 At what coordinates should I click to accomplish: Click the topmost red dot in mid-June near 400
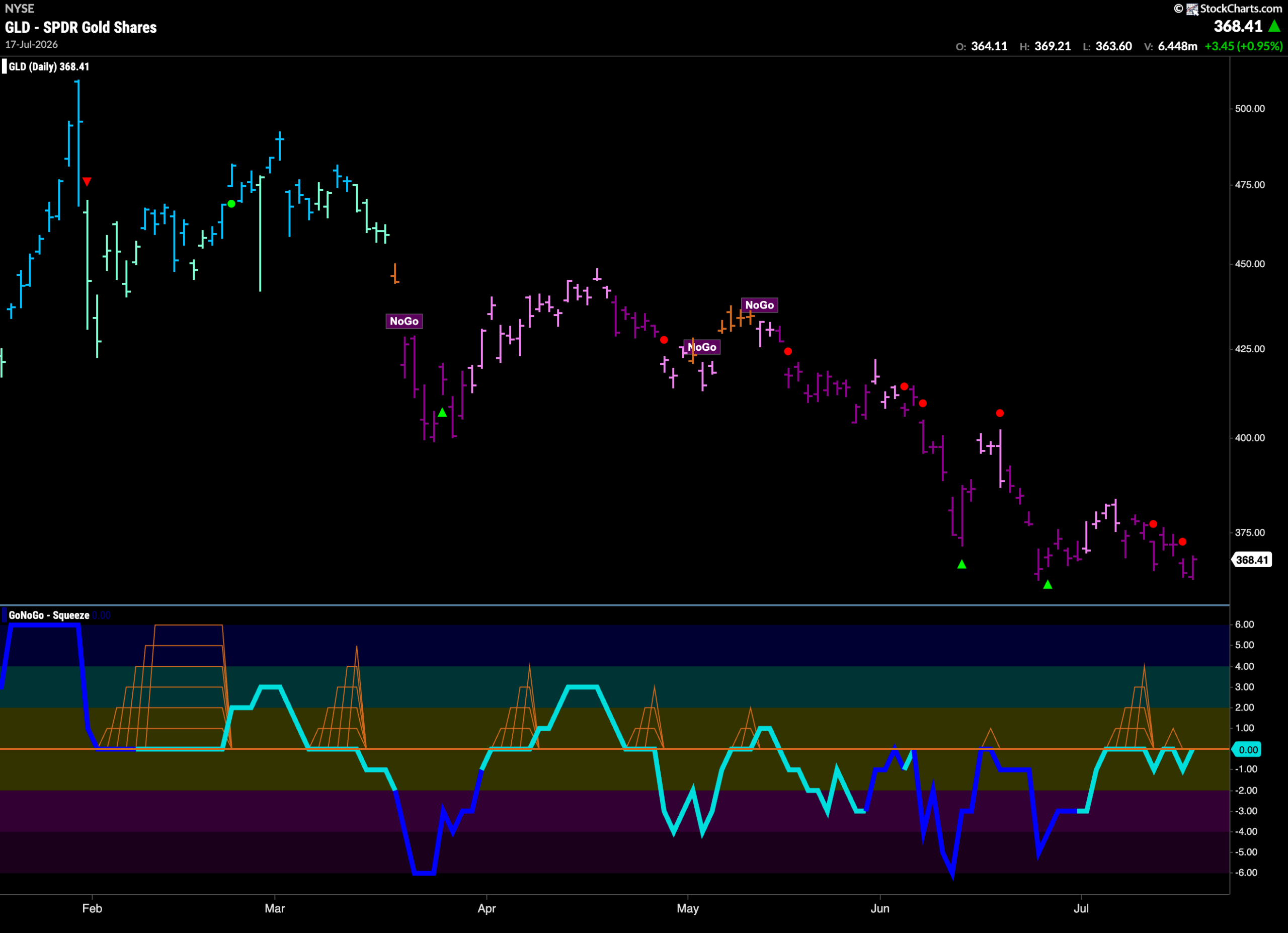tap(1000, 413)
